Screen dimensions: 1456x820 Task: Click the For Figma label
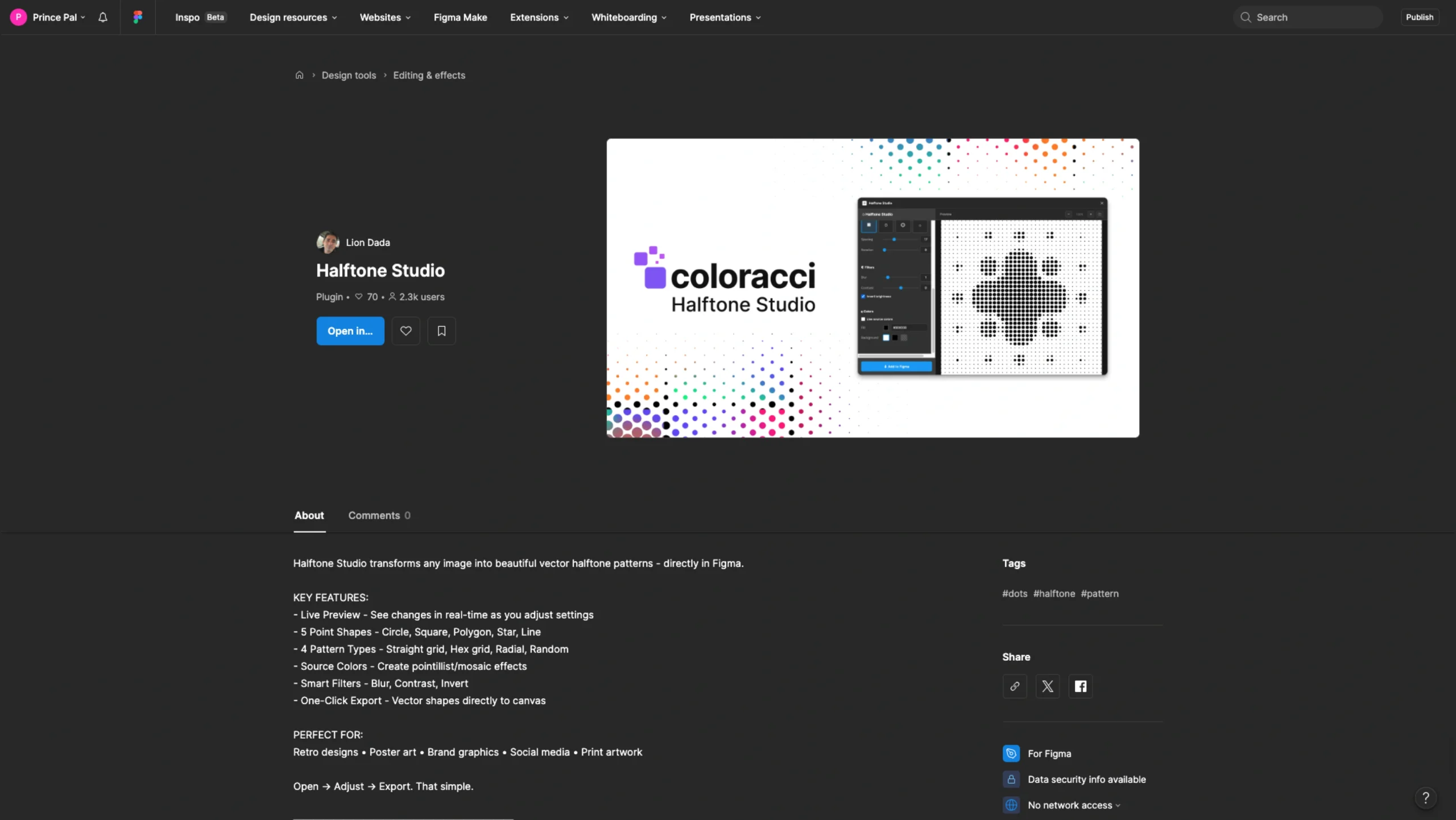tap(1049, 753)
